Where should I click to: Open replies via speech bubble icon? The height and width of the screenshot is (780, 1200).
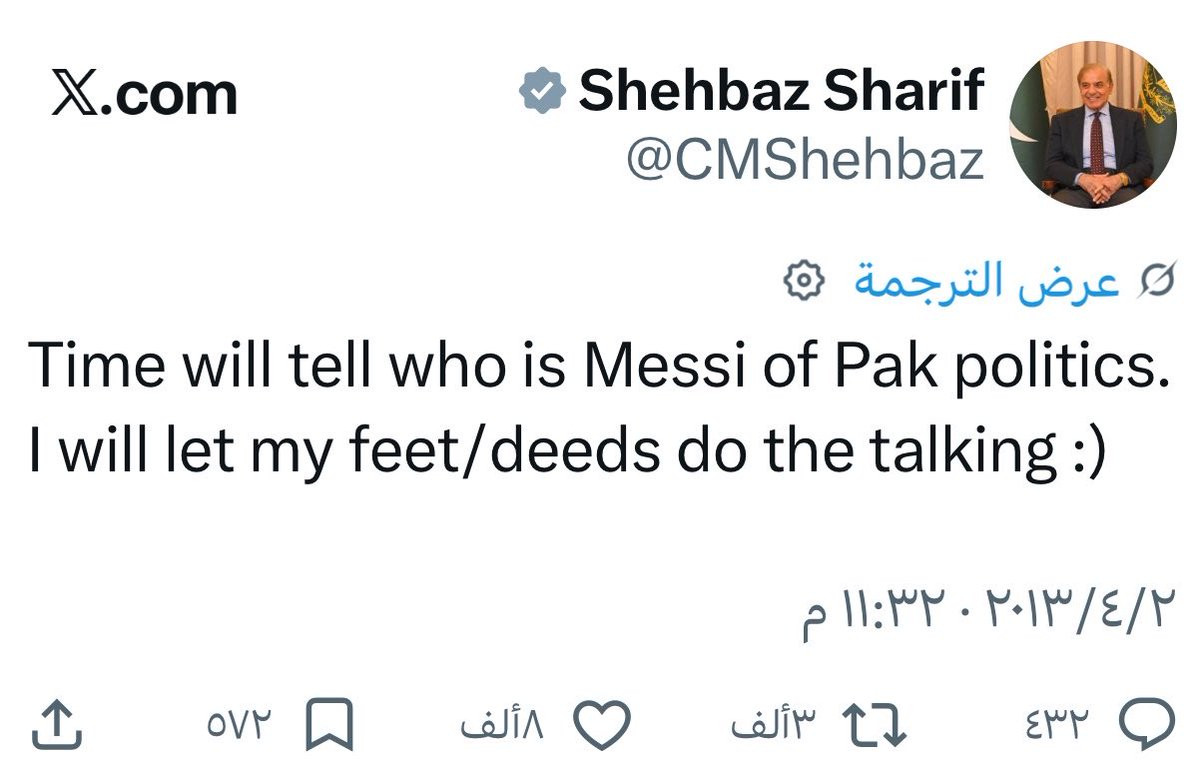click(1146, 725)
